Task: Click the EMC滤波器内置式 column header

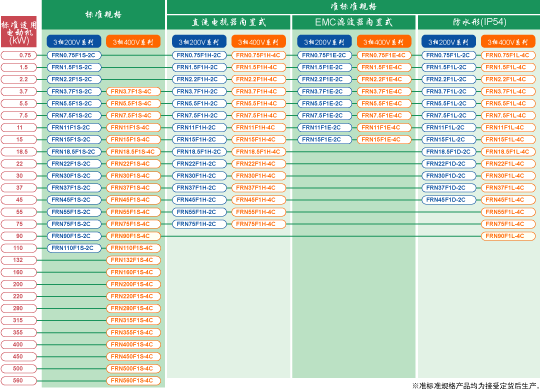Action: [x=354, y=22]
